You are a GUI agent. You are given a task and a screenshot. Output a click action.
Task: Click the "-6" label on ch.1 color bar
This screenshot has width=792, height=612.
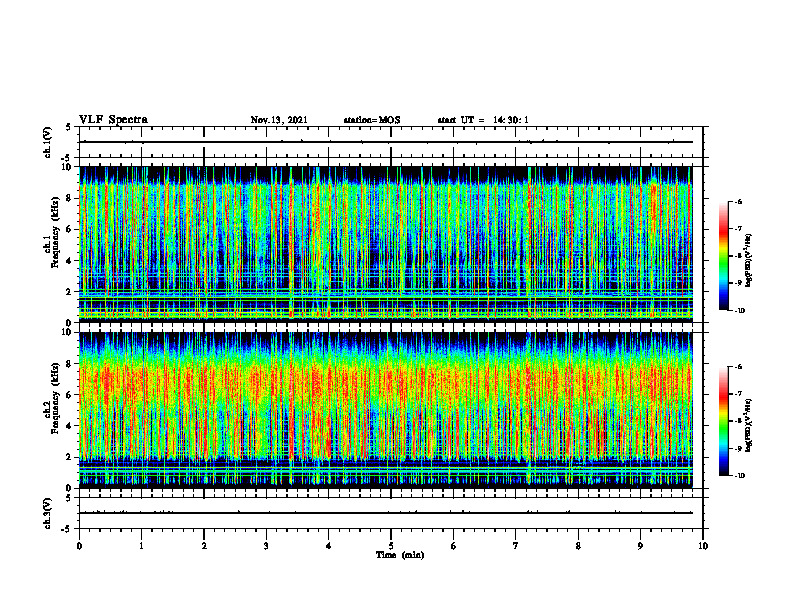point(738,201)
